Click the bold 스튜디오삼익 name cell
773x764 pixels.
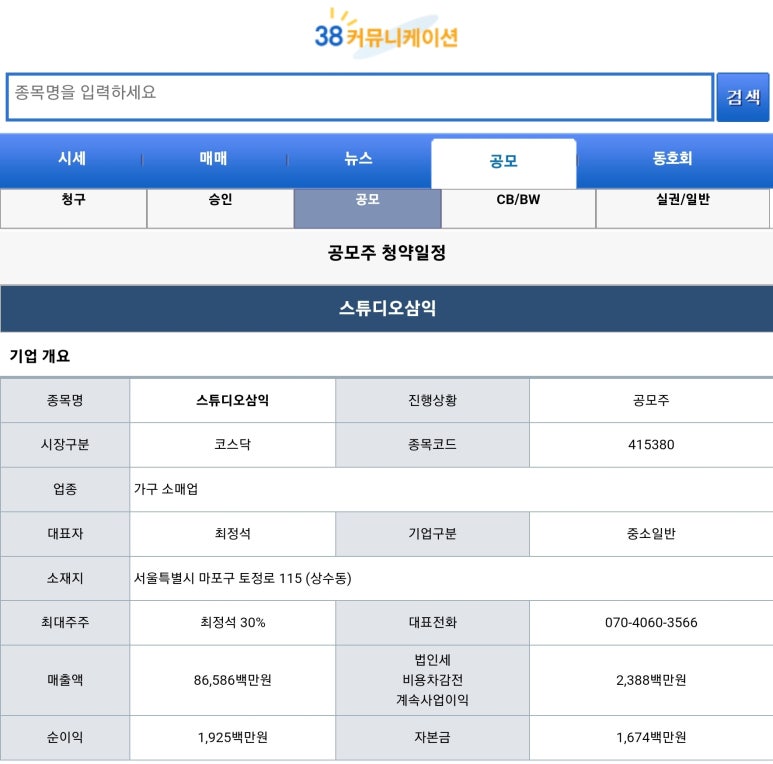point(232,400)
